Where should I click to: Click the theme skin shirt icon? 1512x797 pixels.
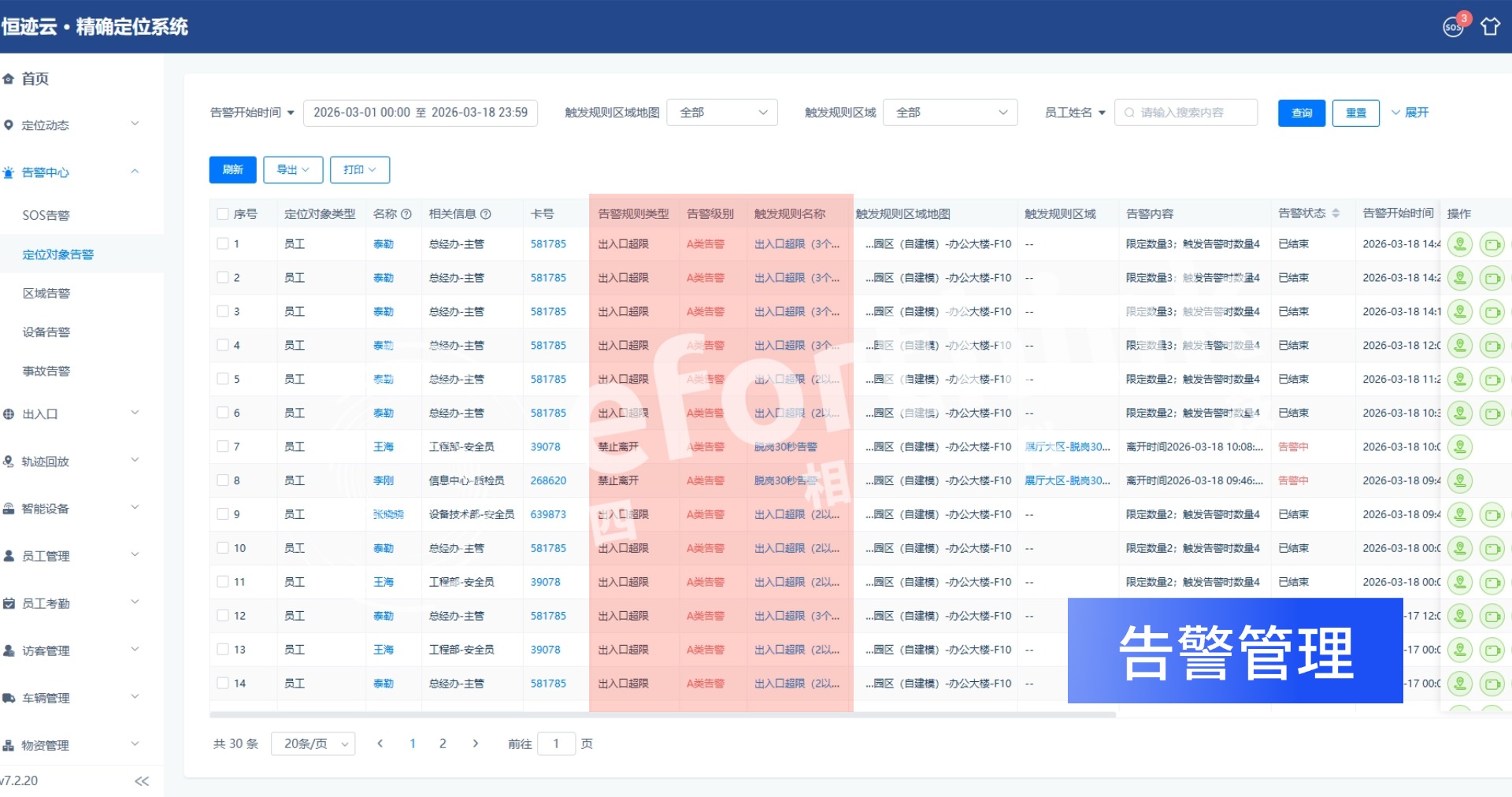click(x=1490, y=27)
